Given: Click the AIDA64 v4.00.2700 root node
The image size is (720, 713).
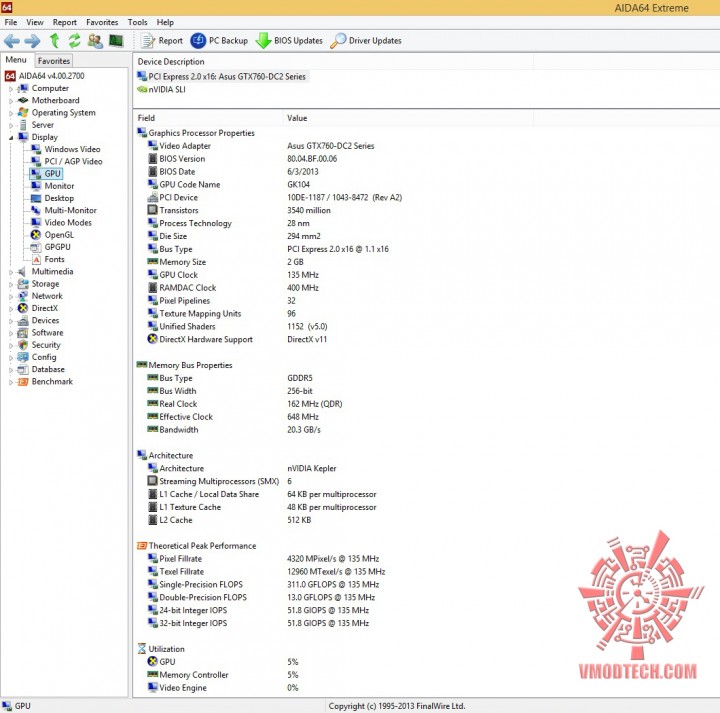Looking at the screenshot, I should click(51, 76).
